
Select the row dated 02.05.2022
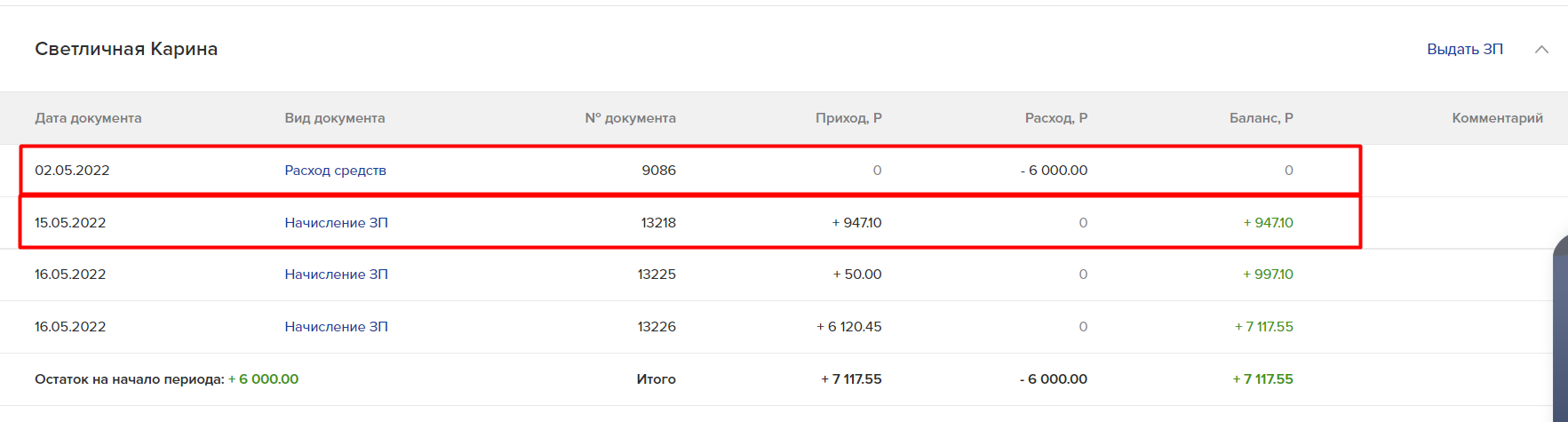click(690, 171)
